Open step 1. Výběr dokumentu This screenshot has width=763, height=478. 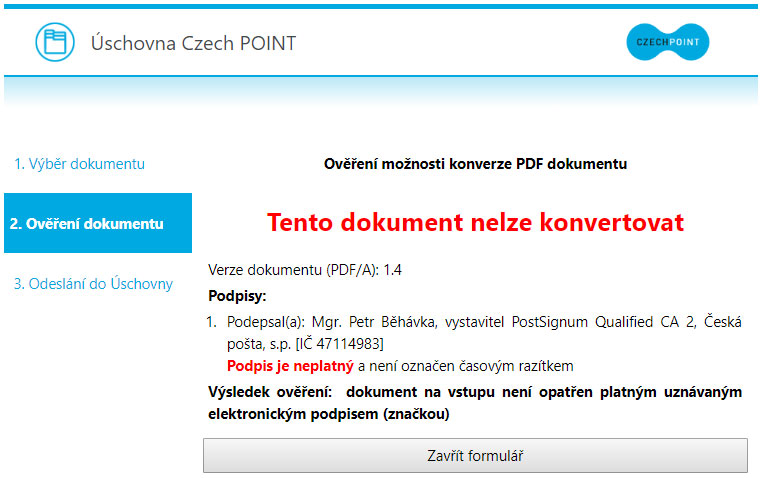point(79,164)
